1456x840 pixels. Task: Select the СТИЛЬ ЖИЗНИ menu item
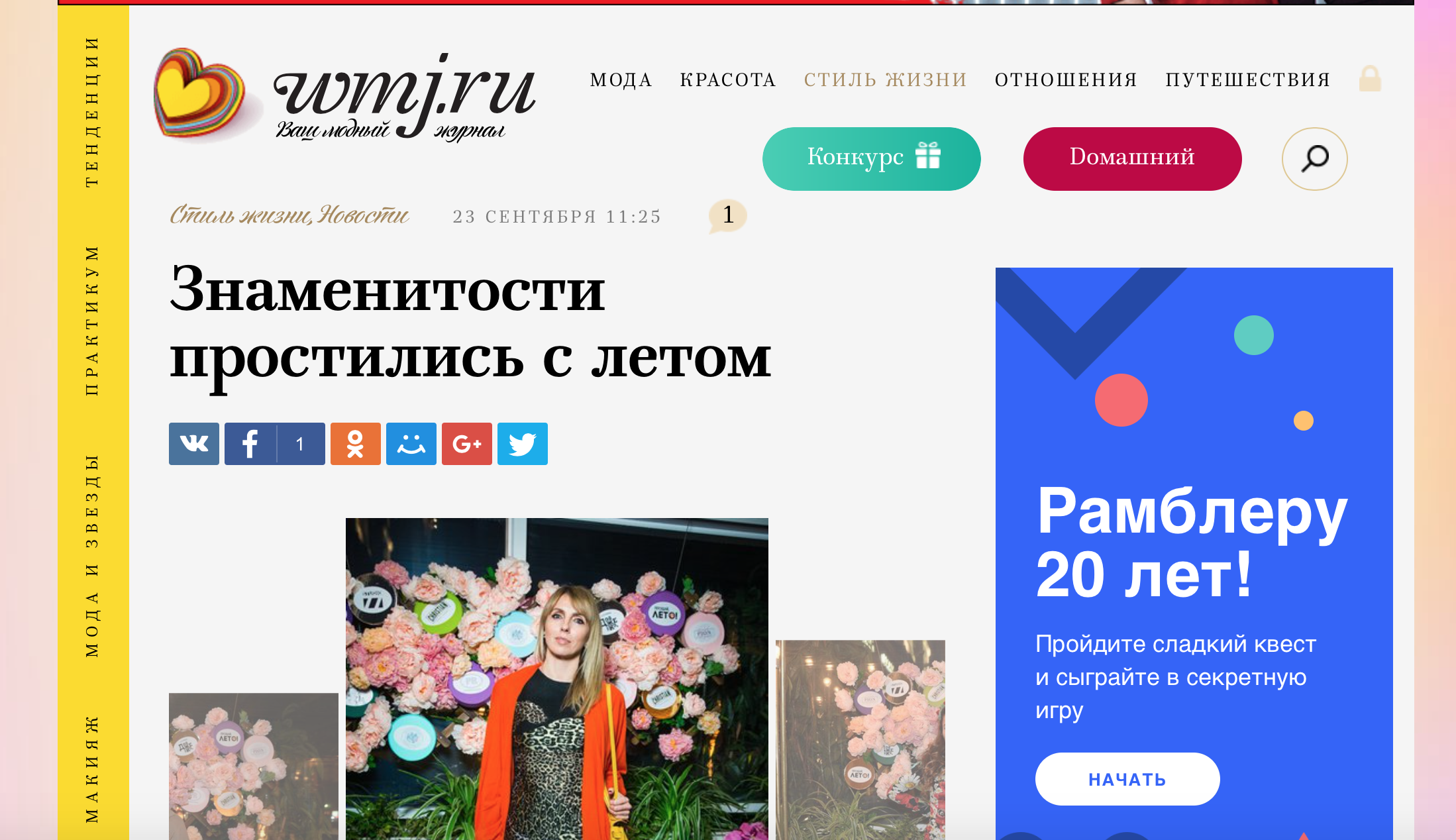coord(886,80)
